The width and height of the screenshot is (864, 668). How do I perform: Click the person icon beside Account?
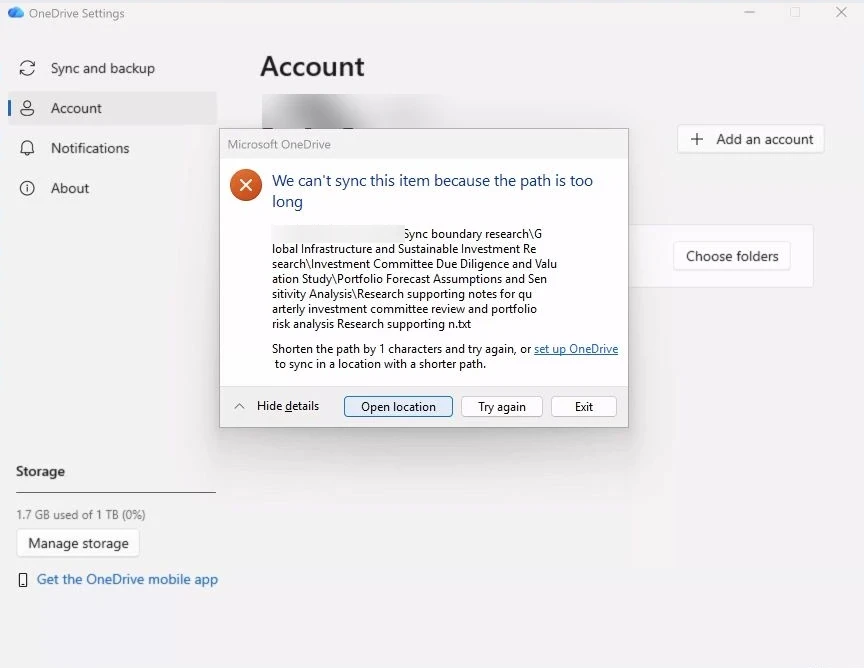[27, 108]
